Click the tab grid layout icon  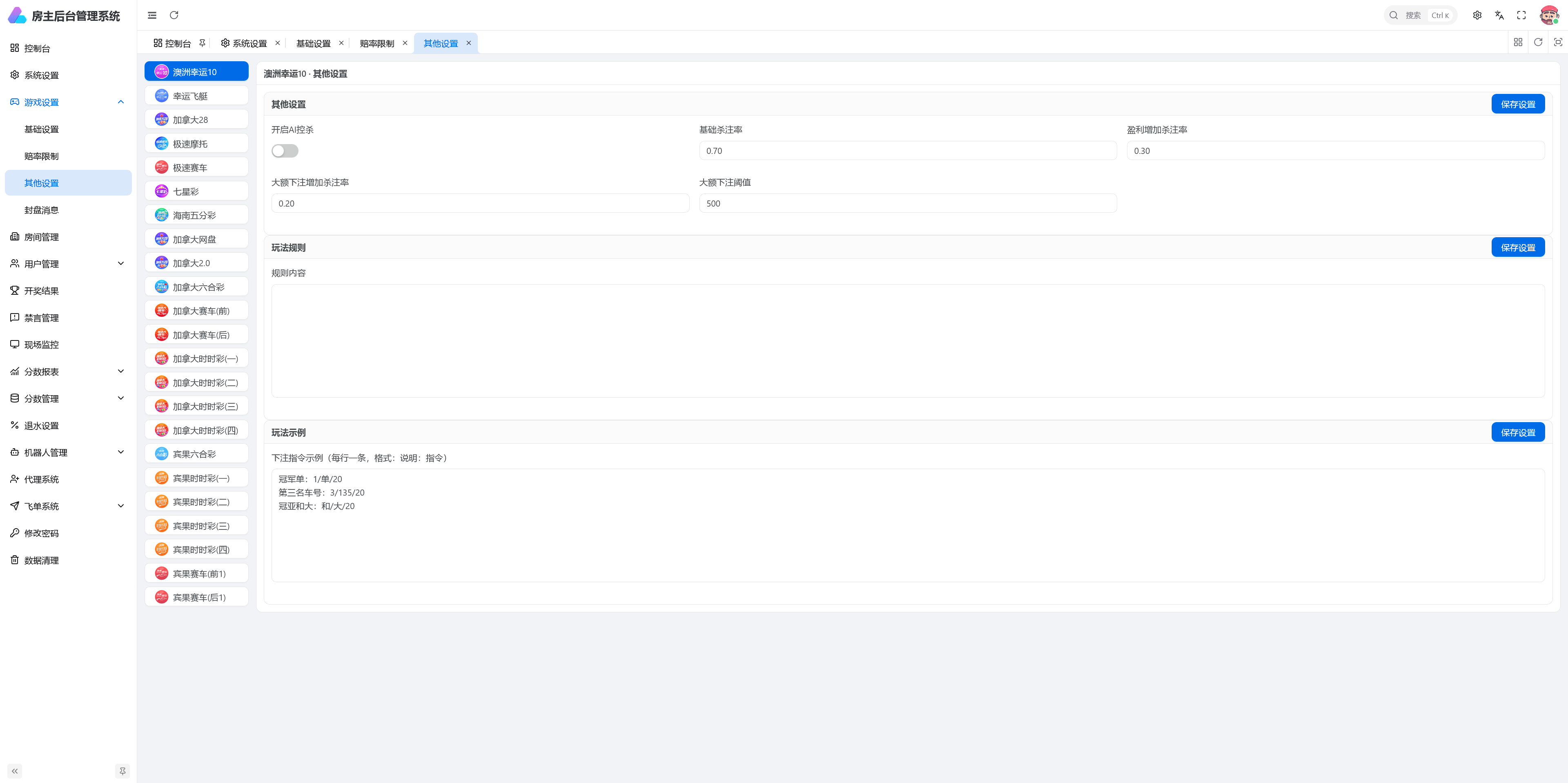[x=1518, y=42]
